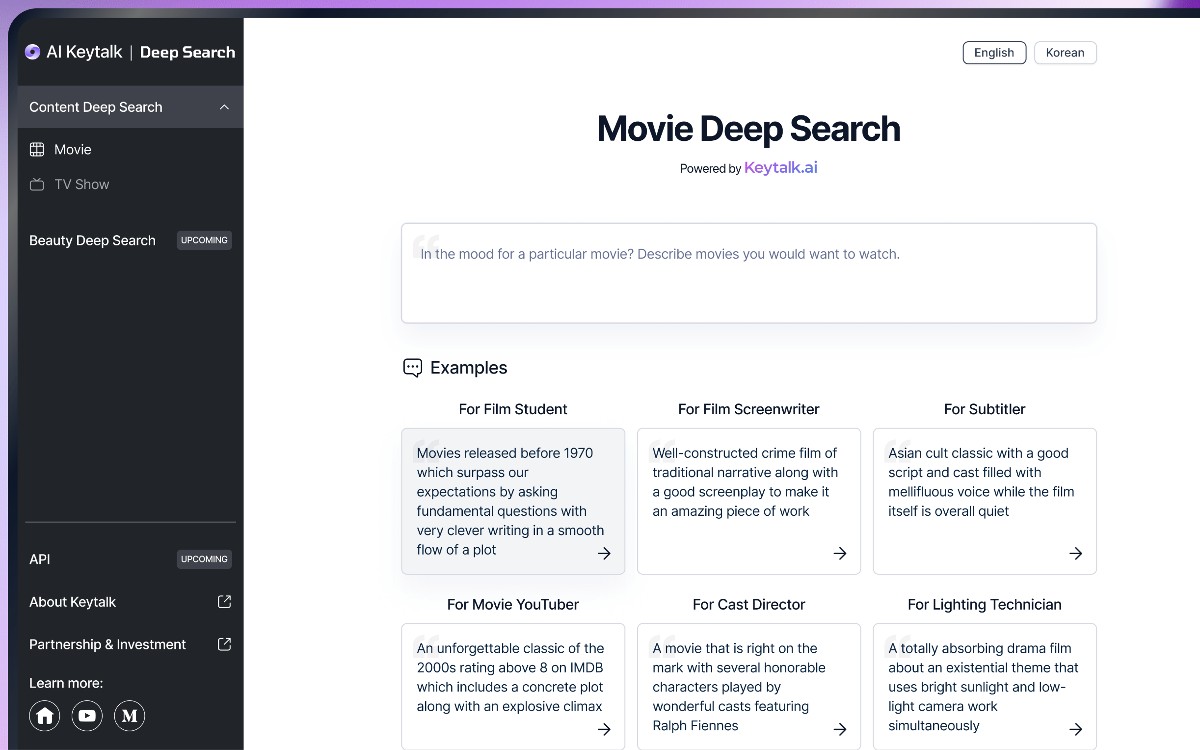This screenshot has height=750, width=1200.
Task: Open the For Cast Director example arrow
Action: (840, 729)
